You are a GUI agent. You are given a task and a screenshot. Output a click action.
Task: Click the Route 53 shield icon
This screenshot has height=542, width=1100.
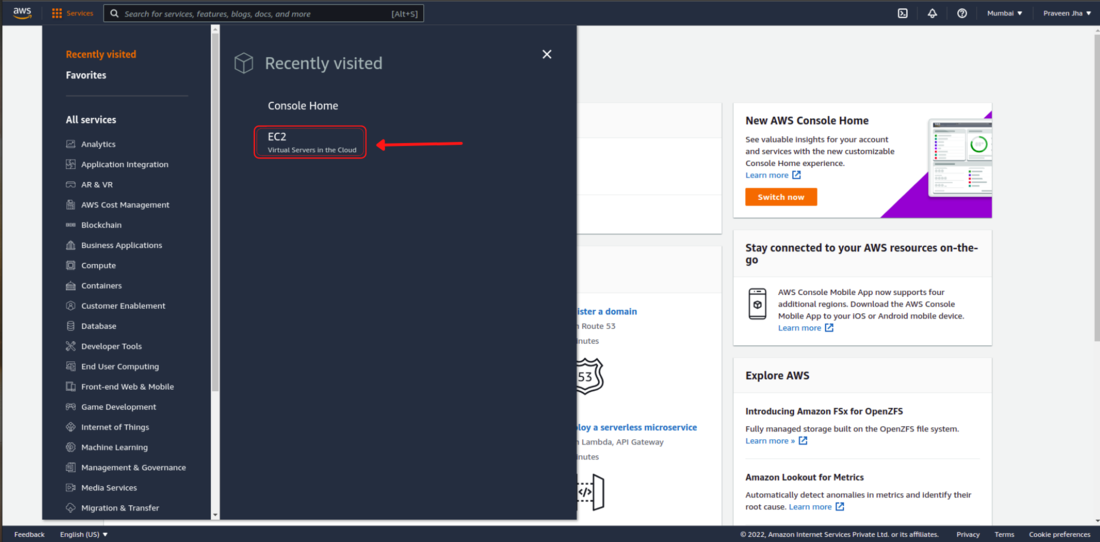588,376
